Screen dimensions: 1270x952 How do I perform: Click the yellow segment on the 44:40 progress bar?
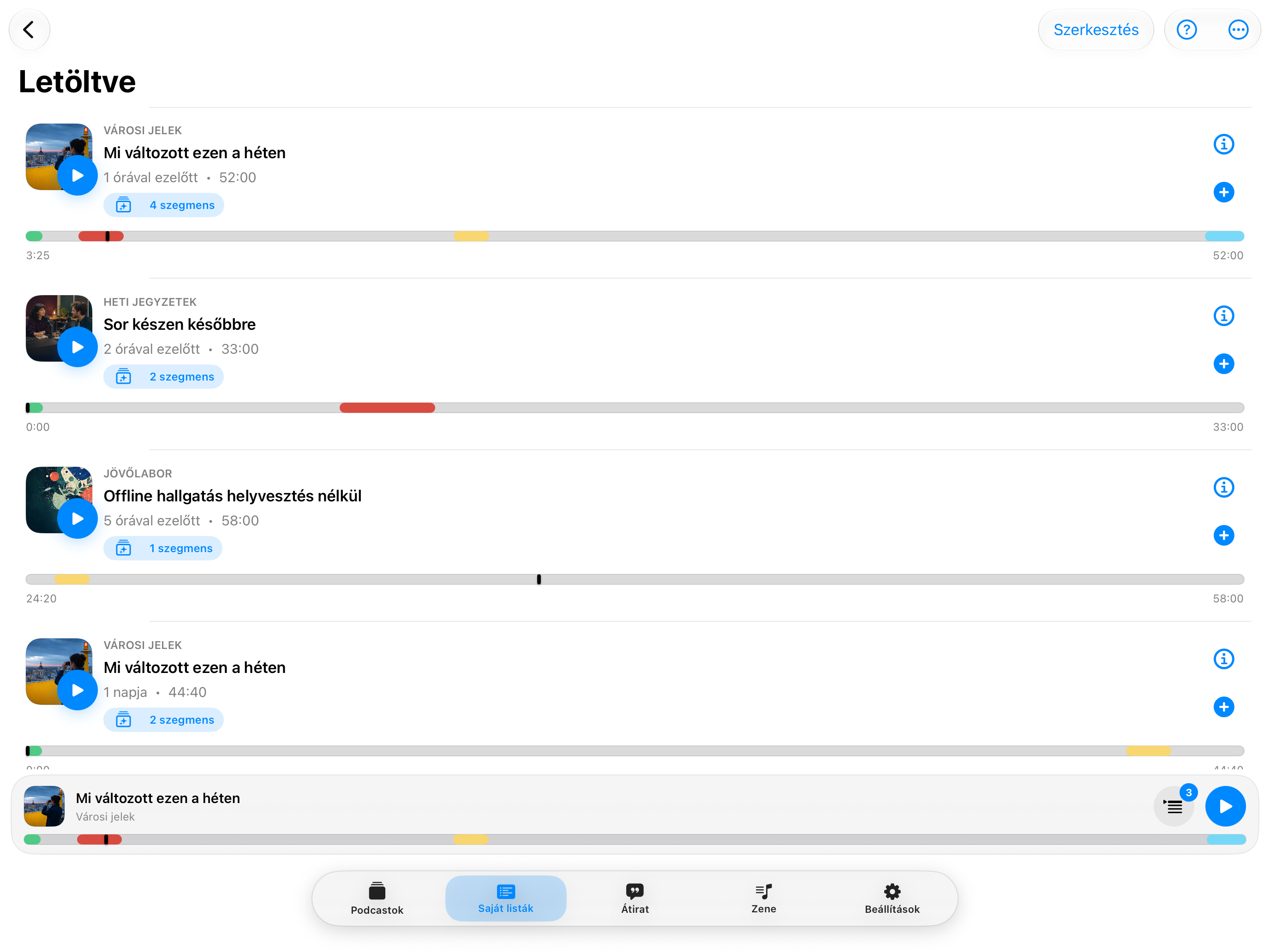click(1148, 751)
